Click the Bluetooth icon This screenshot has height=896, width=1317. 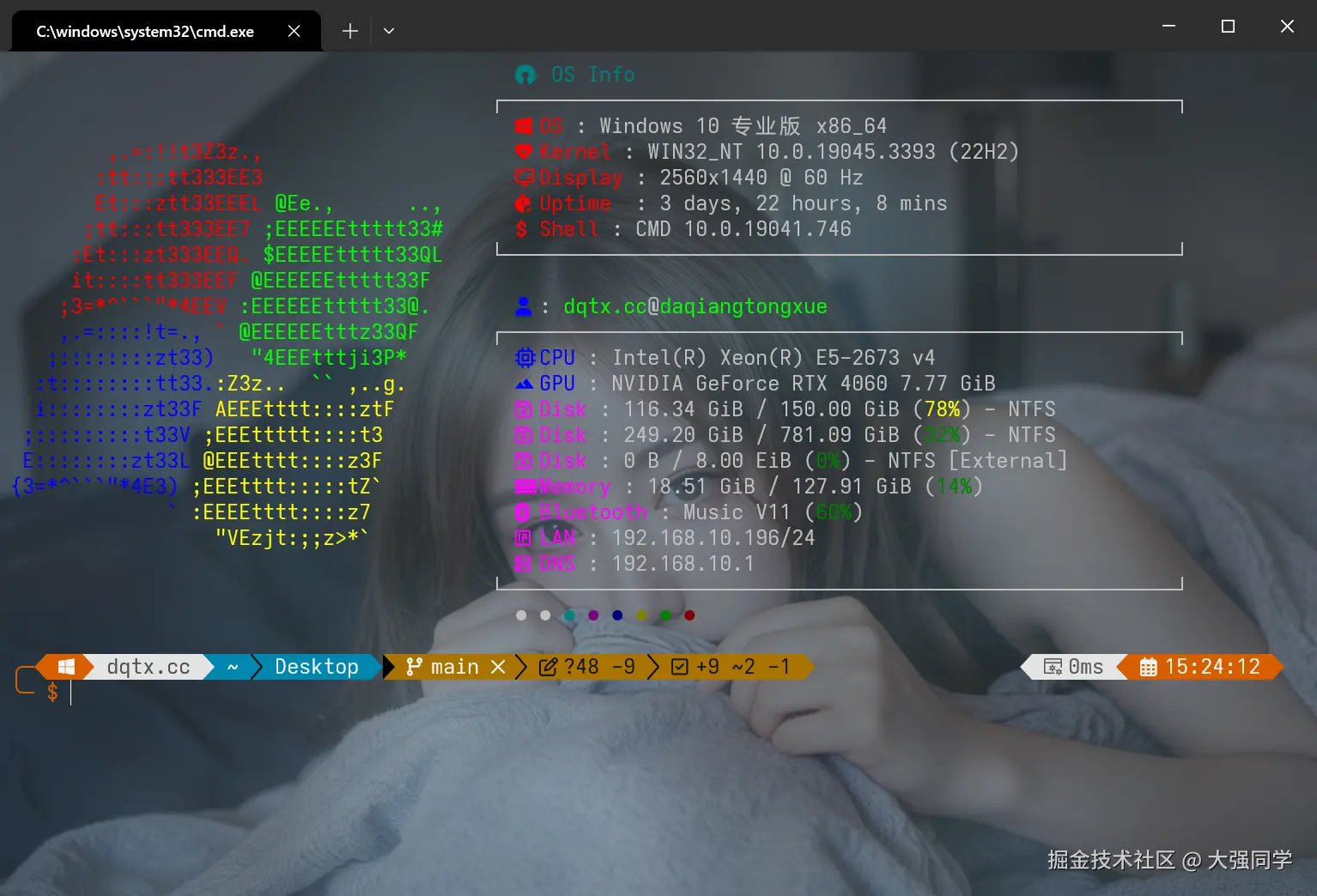pyautogui.click(x=522, y=512)
